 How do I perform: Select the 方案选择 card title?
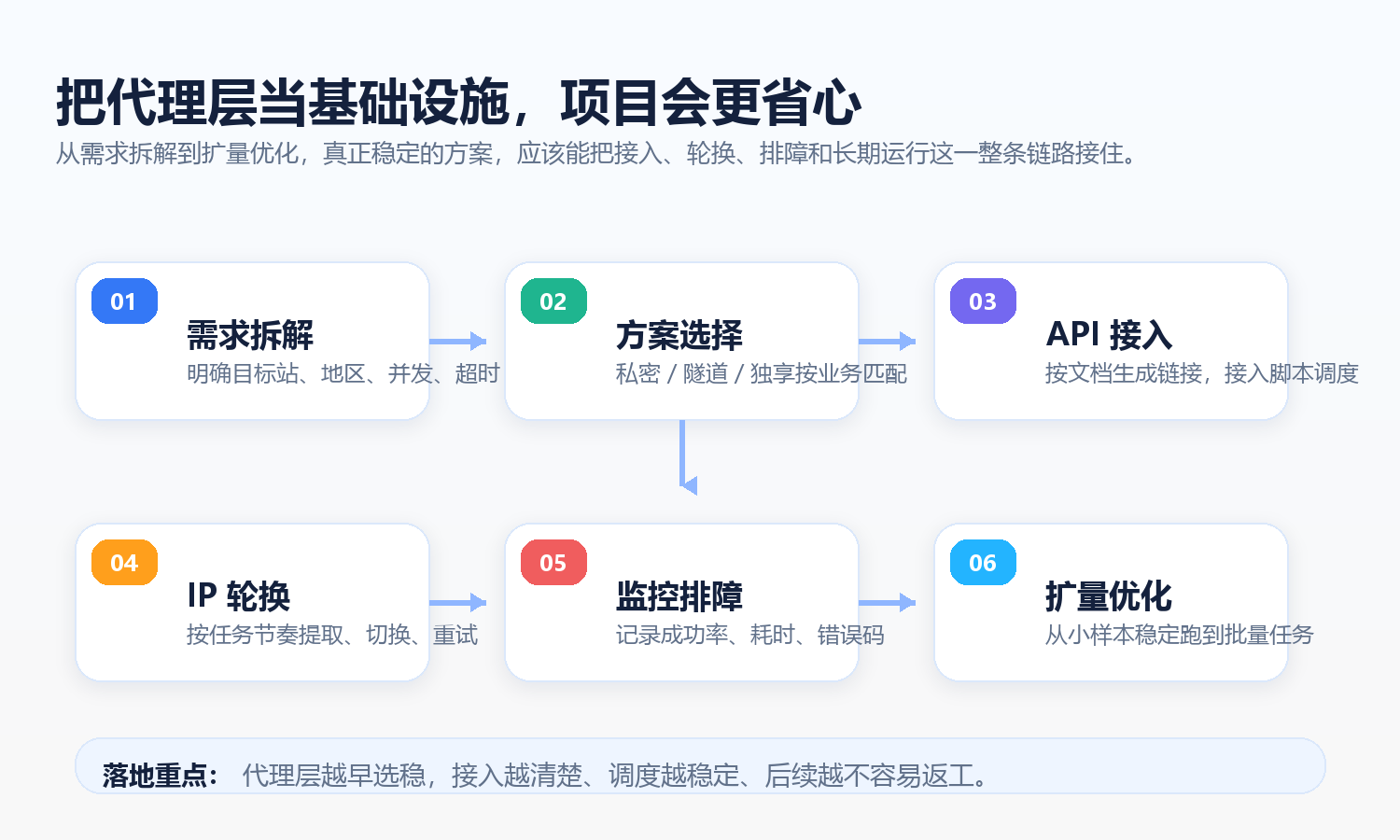pos(679,335)
